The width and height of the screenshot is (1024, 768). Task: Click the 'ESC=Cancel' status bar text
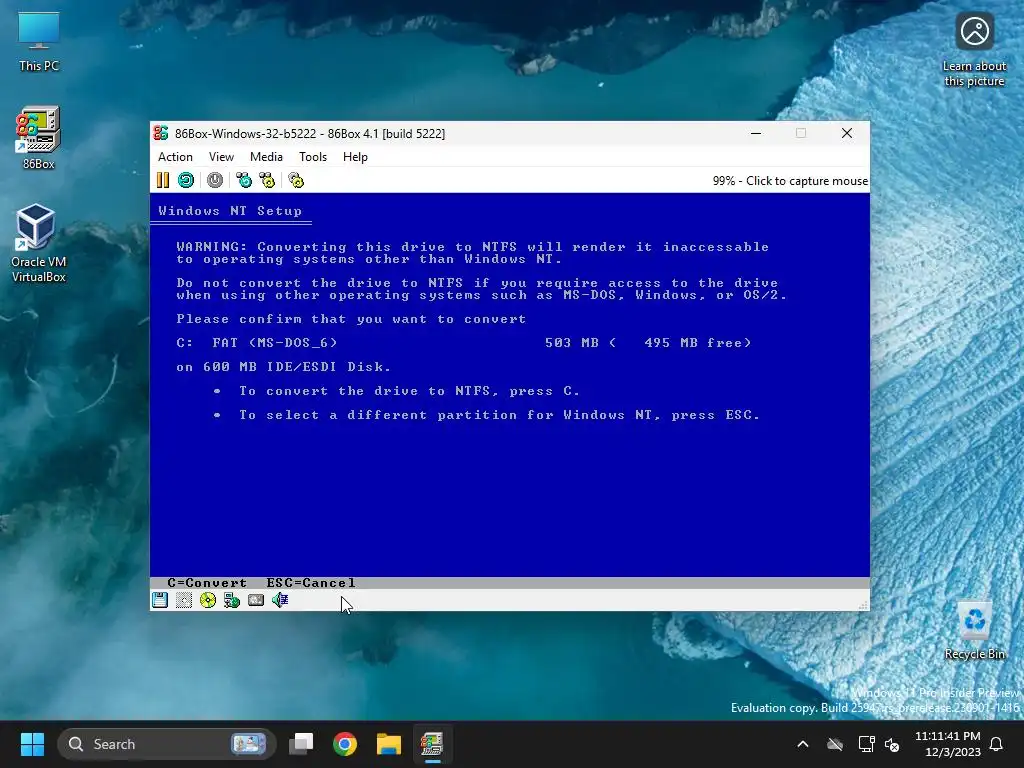tap(311, 583)
